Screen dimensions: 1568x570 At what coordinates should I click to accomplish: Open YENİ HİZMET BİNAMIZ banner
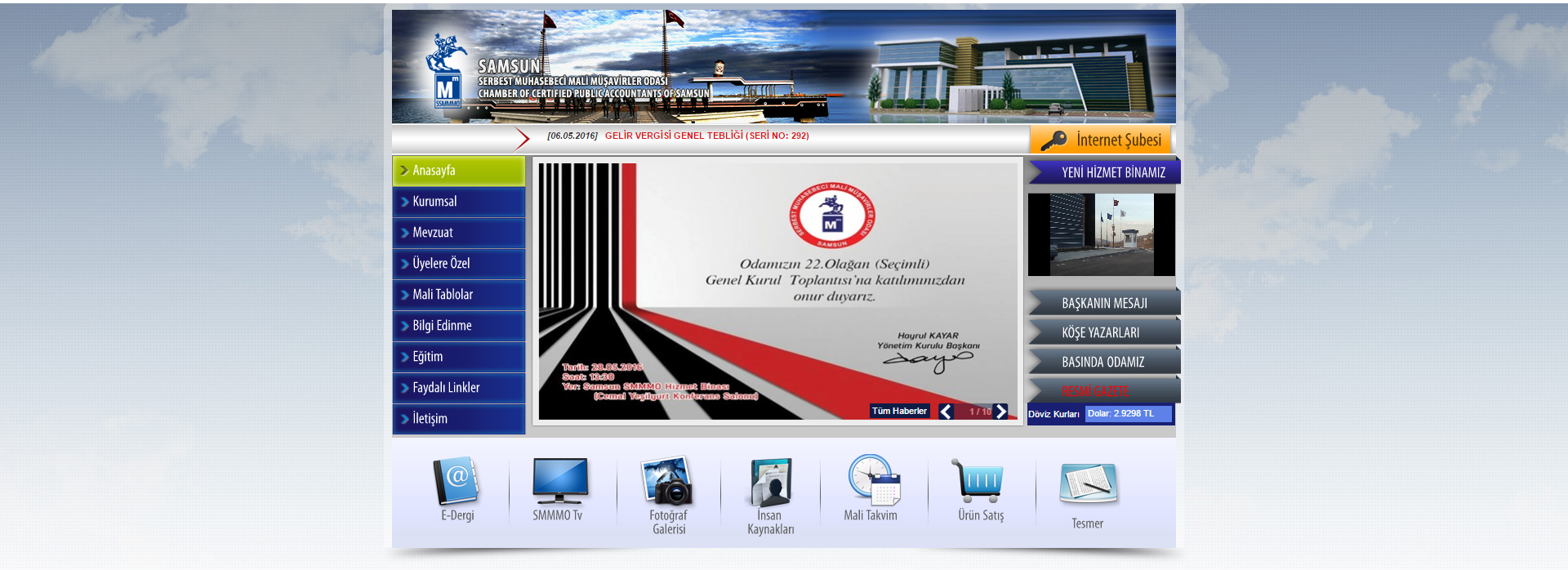point(1104,171)
